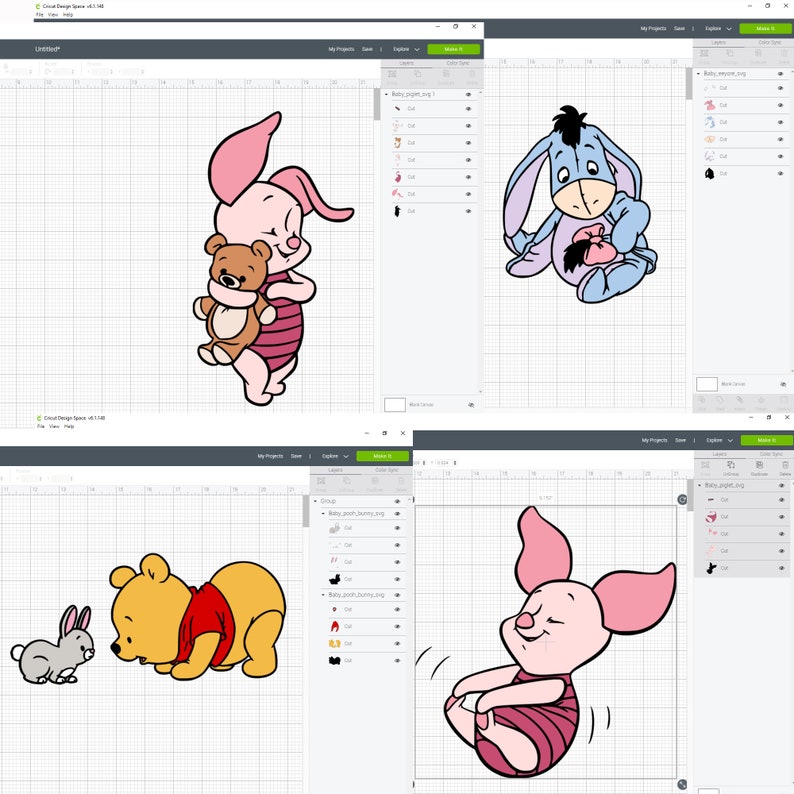This screenshot has height=794, width=794.
Task: Collapse second Baby_pooh_bunny_svg group with Pooh layers
Action: coord(324,595)
